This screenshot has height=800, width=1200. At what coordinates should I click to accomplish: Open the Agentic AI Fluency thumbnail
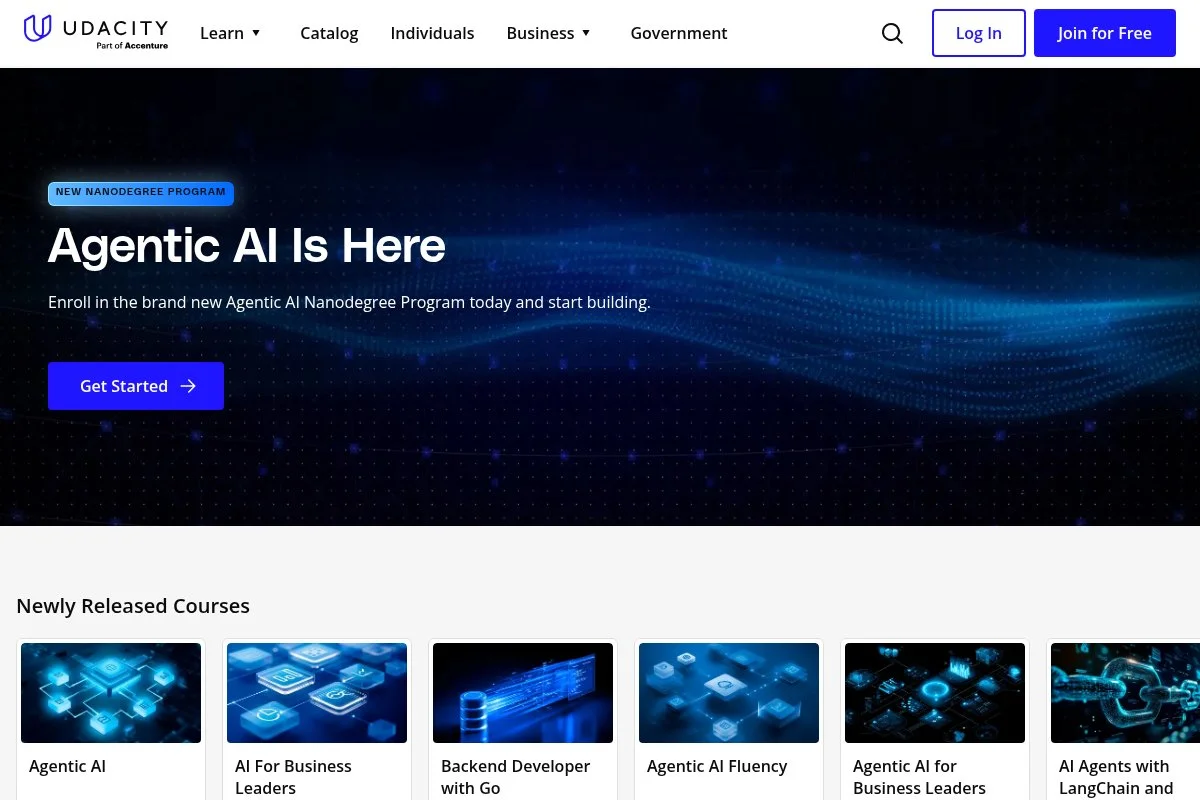[x=729, y=693]
